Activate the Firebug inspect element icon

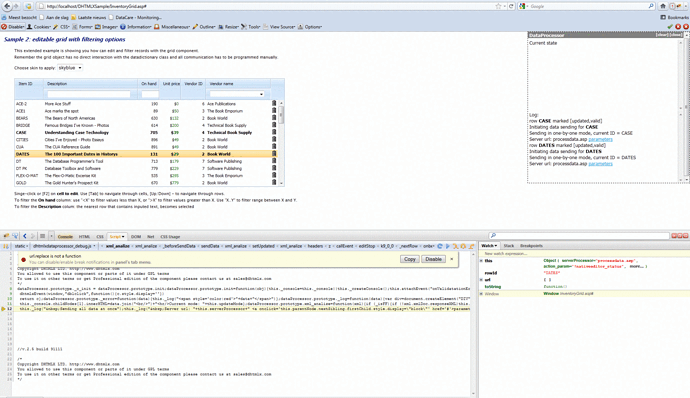[15, 236]
